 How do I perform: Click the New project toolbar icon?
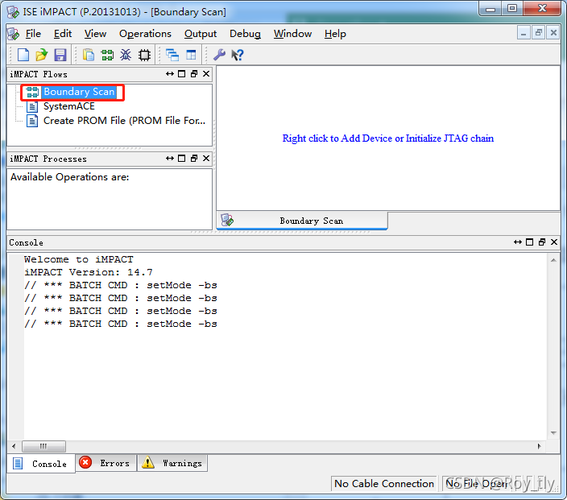[23, 55]
